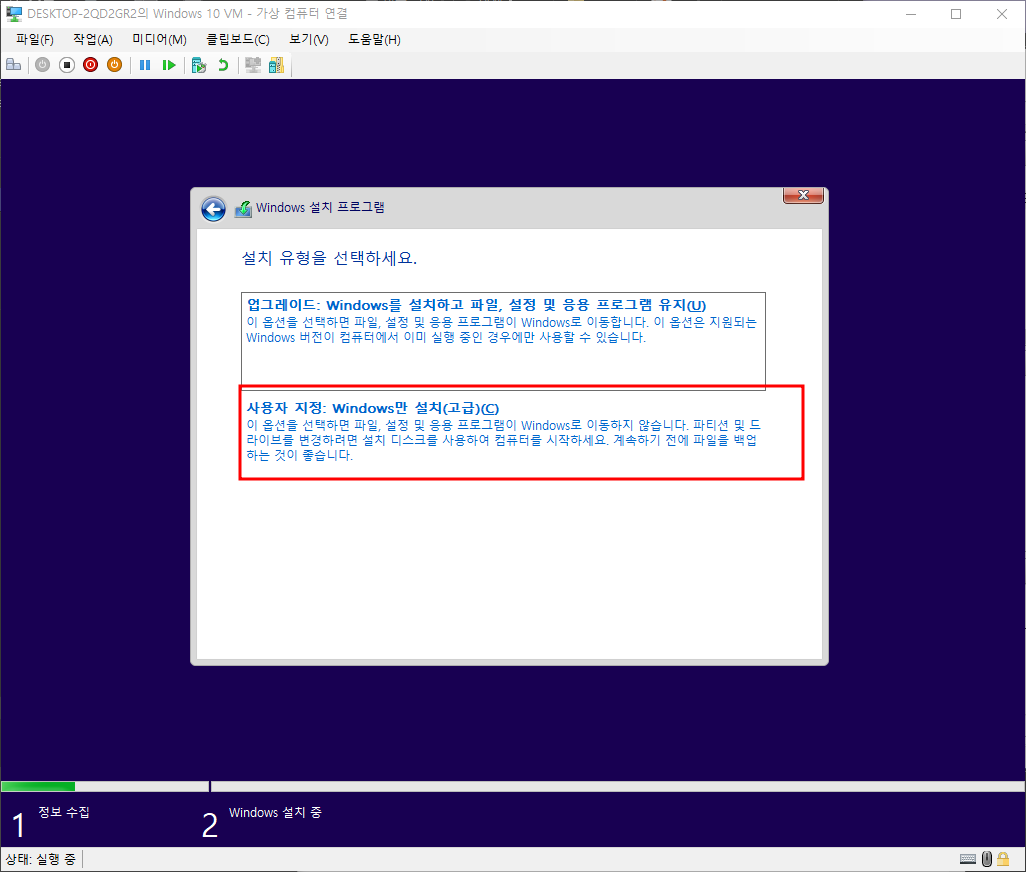Click the server with folder toolbar icon
Image resolution: width=1026 pixels, height=872 pixels.
click(276, 65)
